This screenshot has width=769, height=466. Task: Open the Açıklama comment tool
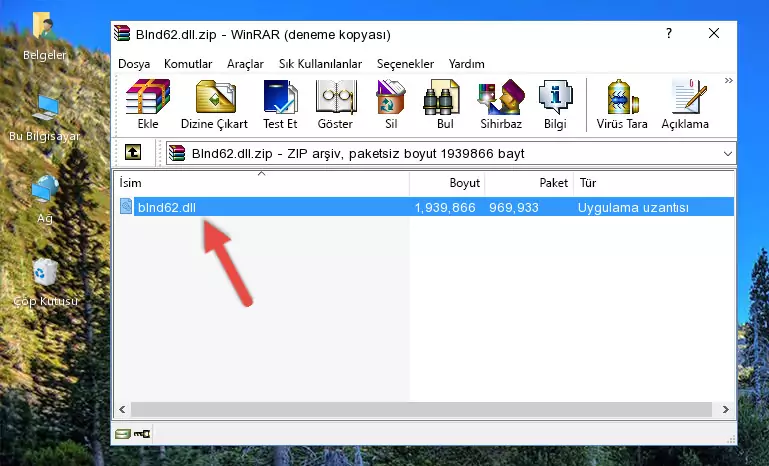685,104
